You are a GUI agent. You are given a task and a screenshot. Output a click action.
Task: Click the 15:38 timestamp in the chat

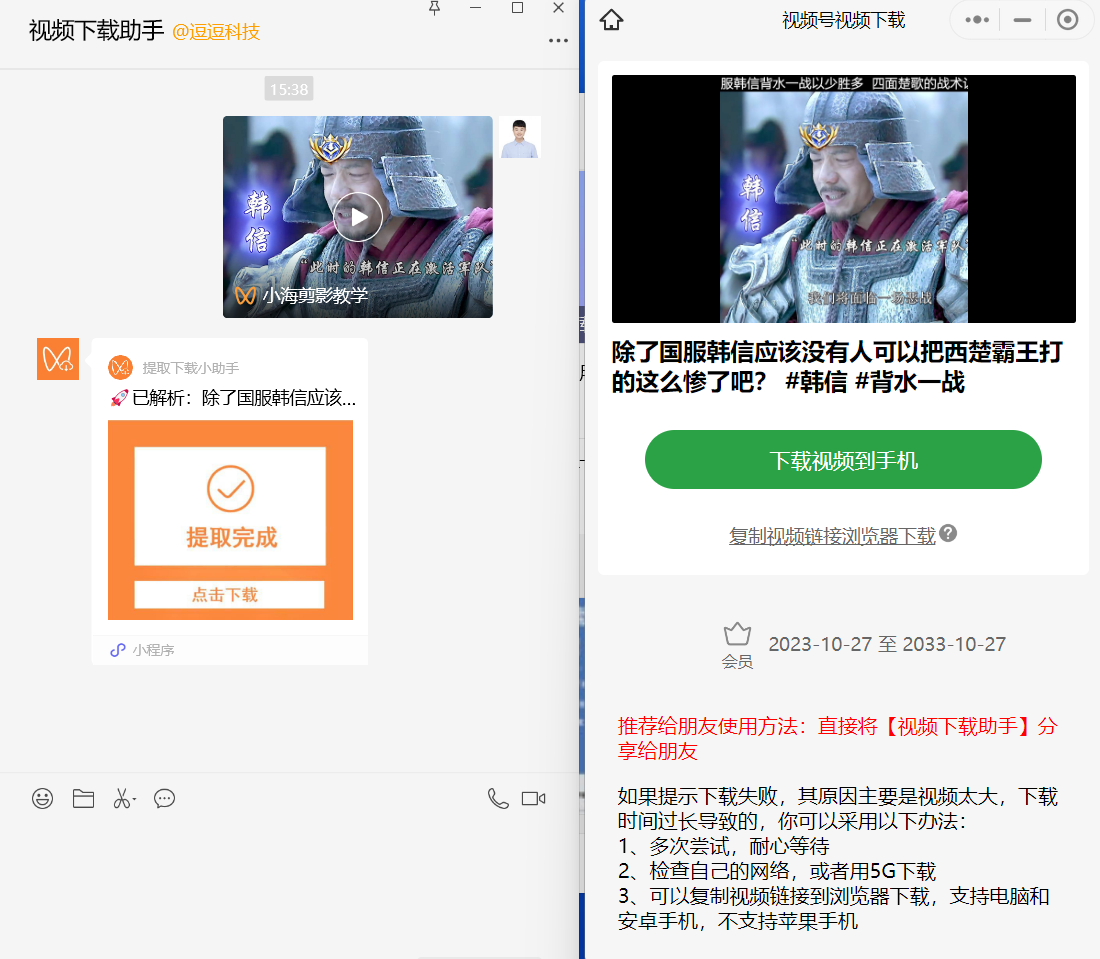coord(289,89)
